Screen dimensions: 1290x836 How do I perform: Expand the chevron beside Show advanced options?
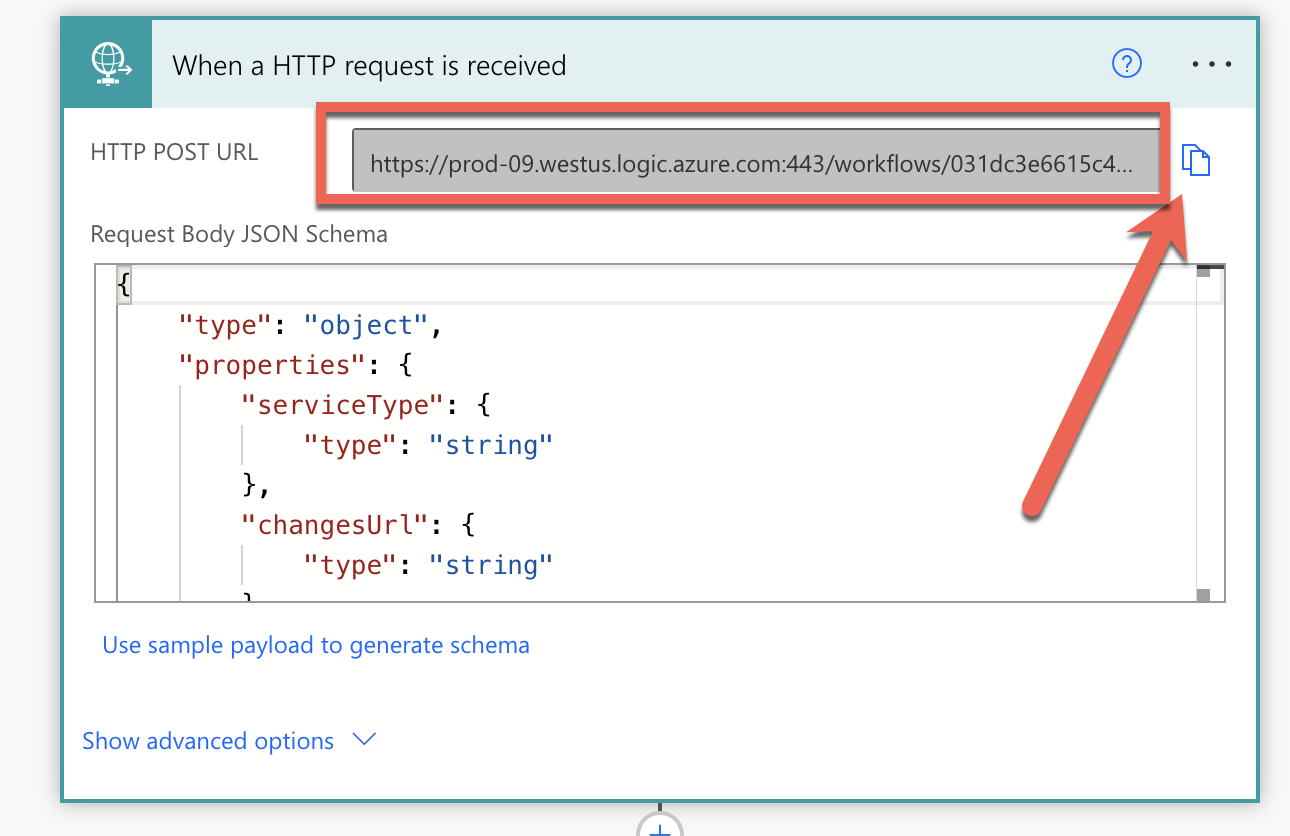(364, 740)
